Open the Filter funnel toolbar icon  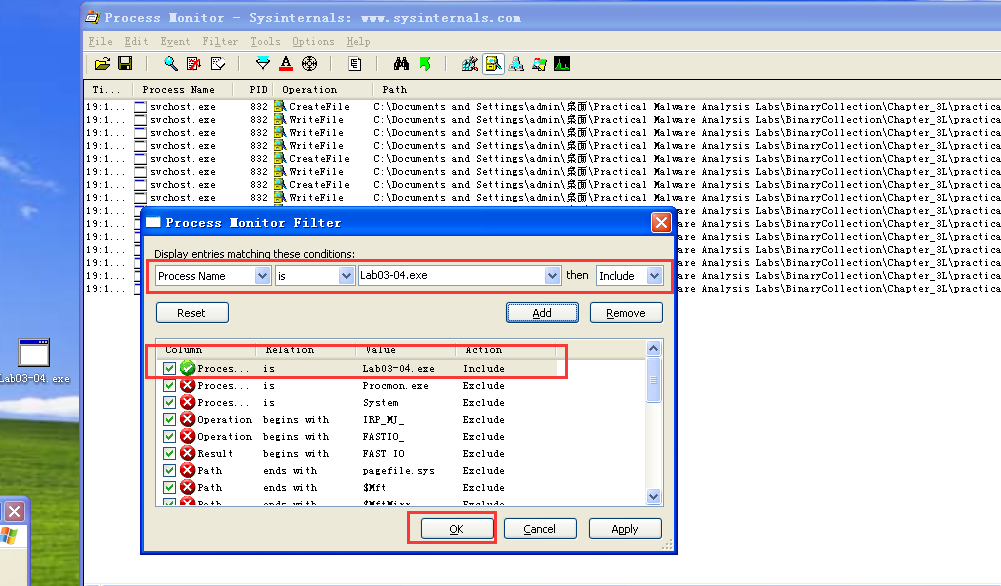point(262,64)
